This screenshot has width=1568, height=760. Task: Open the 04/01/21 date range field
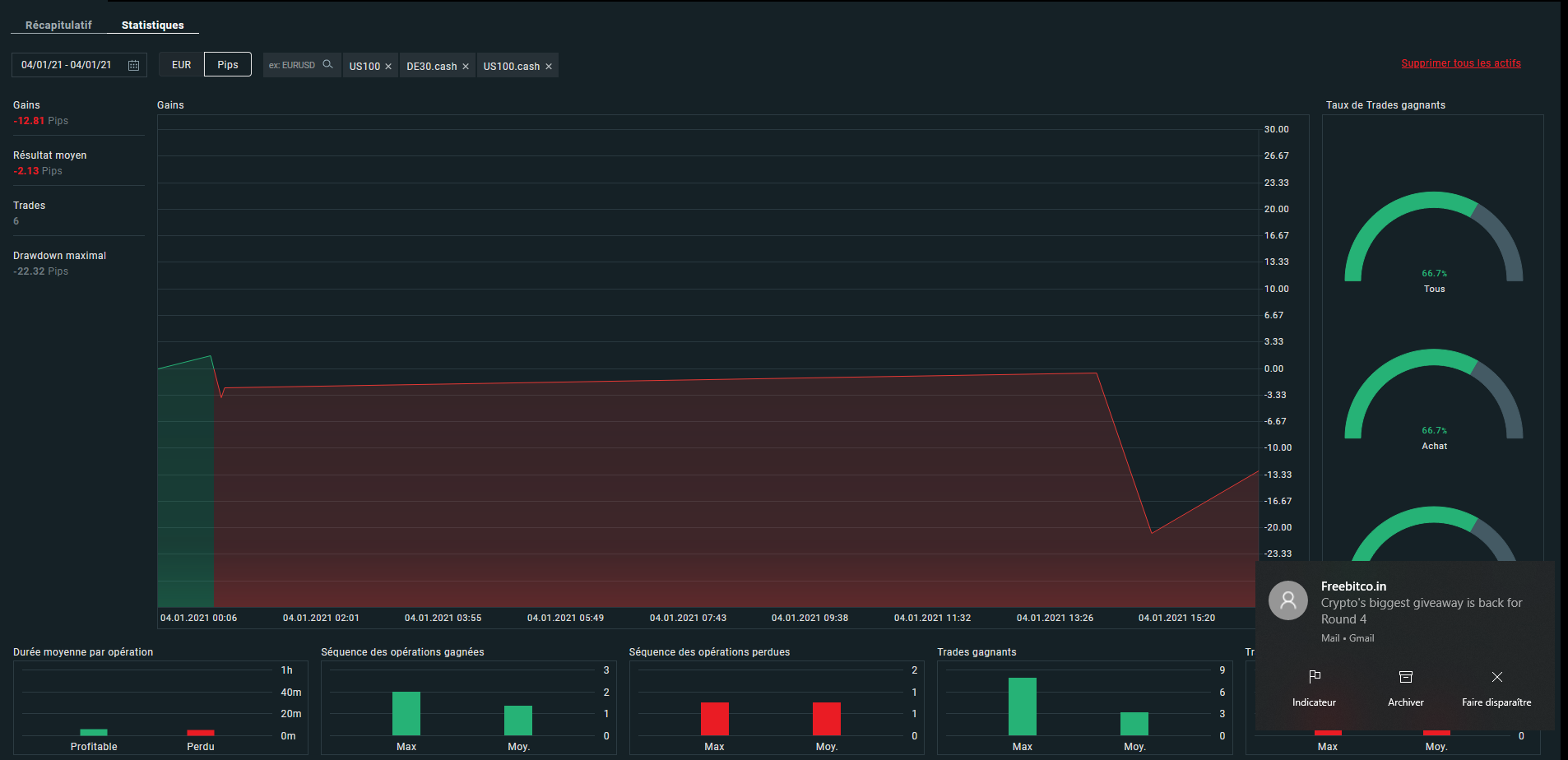tap(67, 65)
